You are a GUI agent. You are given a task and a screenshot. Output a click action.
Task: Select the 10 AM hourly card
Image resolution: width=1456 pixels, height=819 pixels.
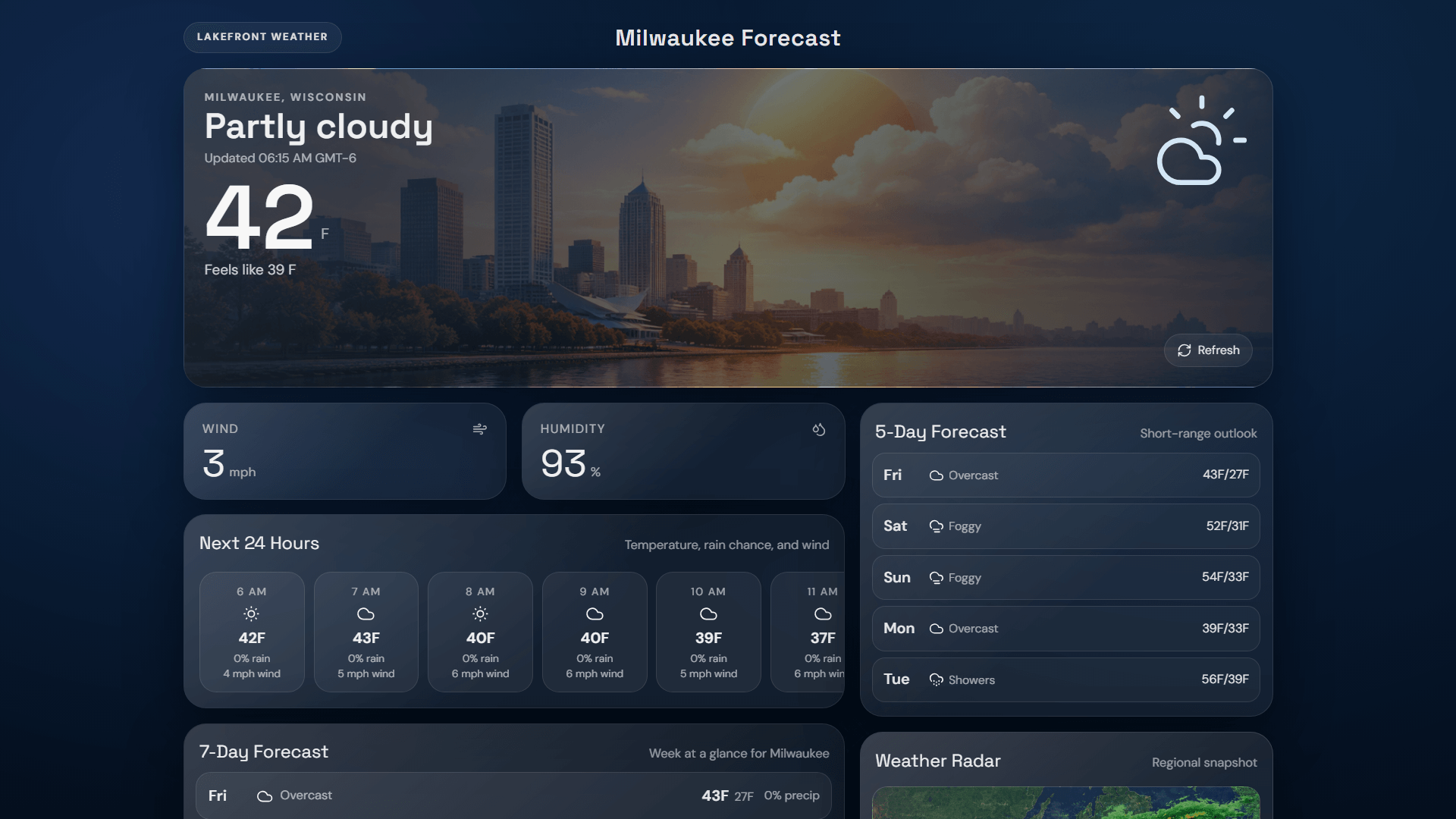708,632
